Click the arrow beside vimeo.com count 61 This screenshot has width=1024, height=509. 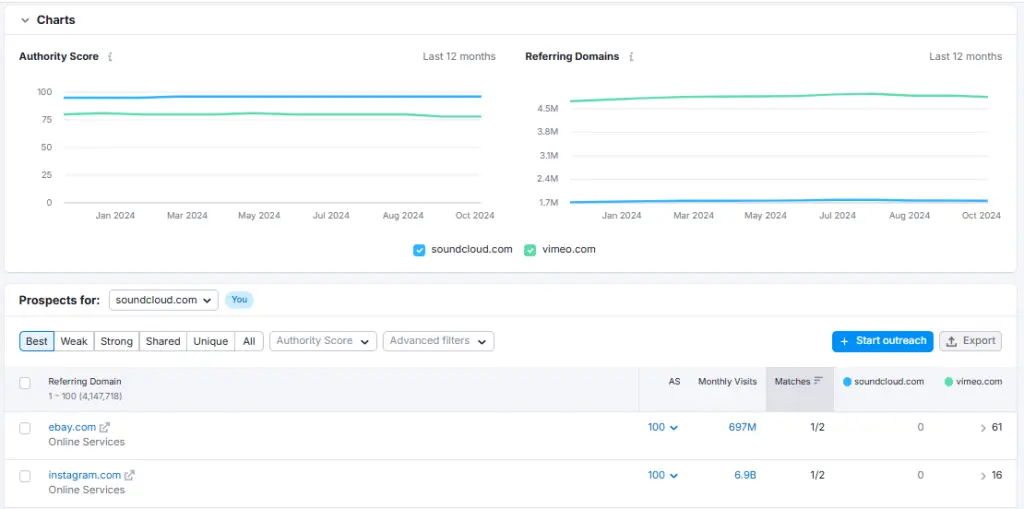pyautogui.click(x=983, y=428)
